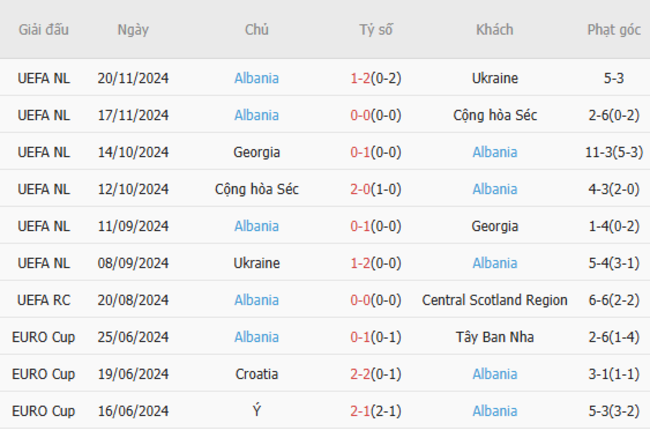Select the 1-2(0-2) score result
This screenshot has width=650, height=438.
(376, 78)
